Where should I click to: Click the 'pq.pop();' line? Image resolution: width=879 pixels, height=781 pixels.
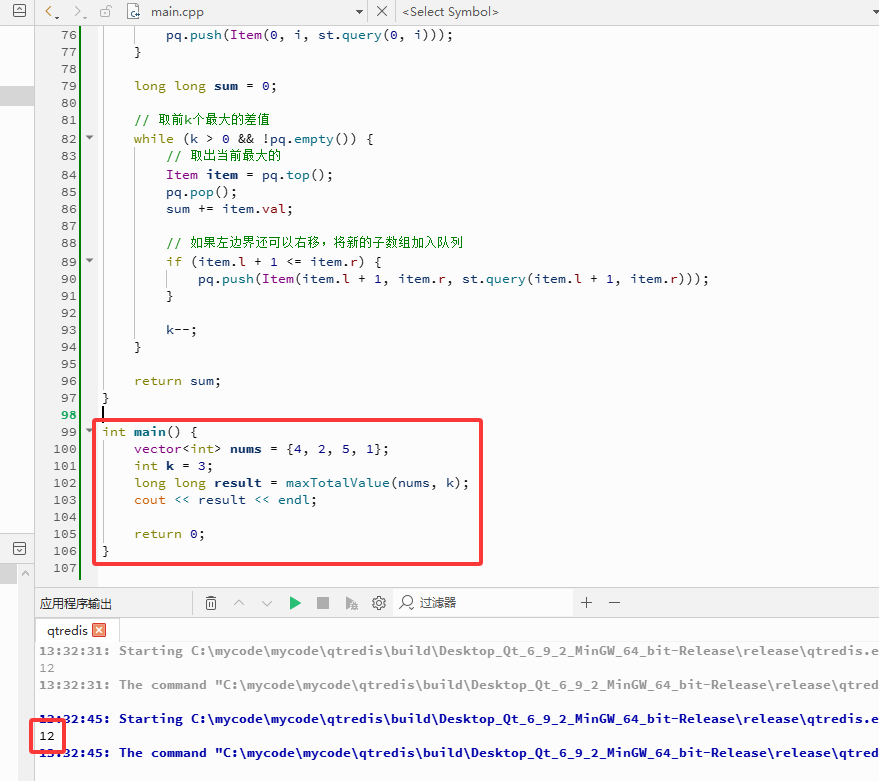201,193
